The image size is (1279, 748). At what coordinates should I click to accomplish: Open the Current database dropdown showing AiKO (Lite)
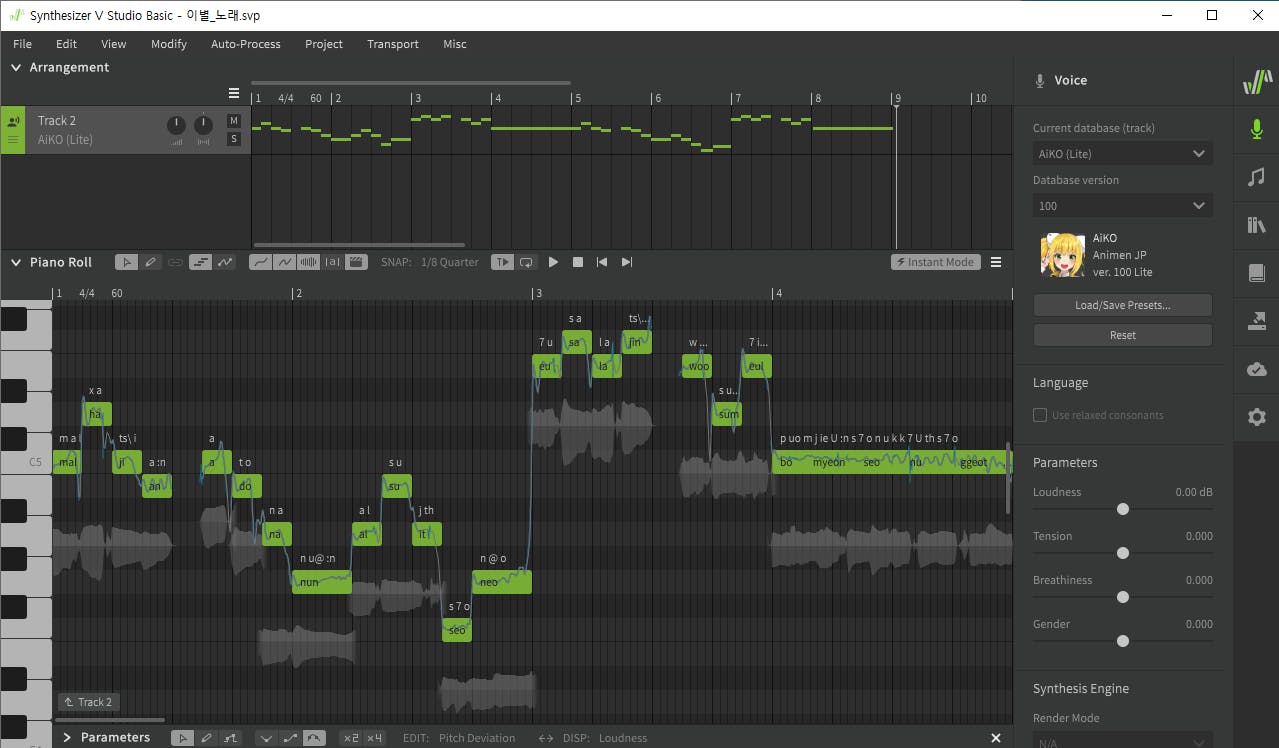coord(1123,154)
